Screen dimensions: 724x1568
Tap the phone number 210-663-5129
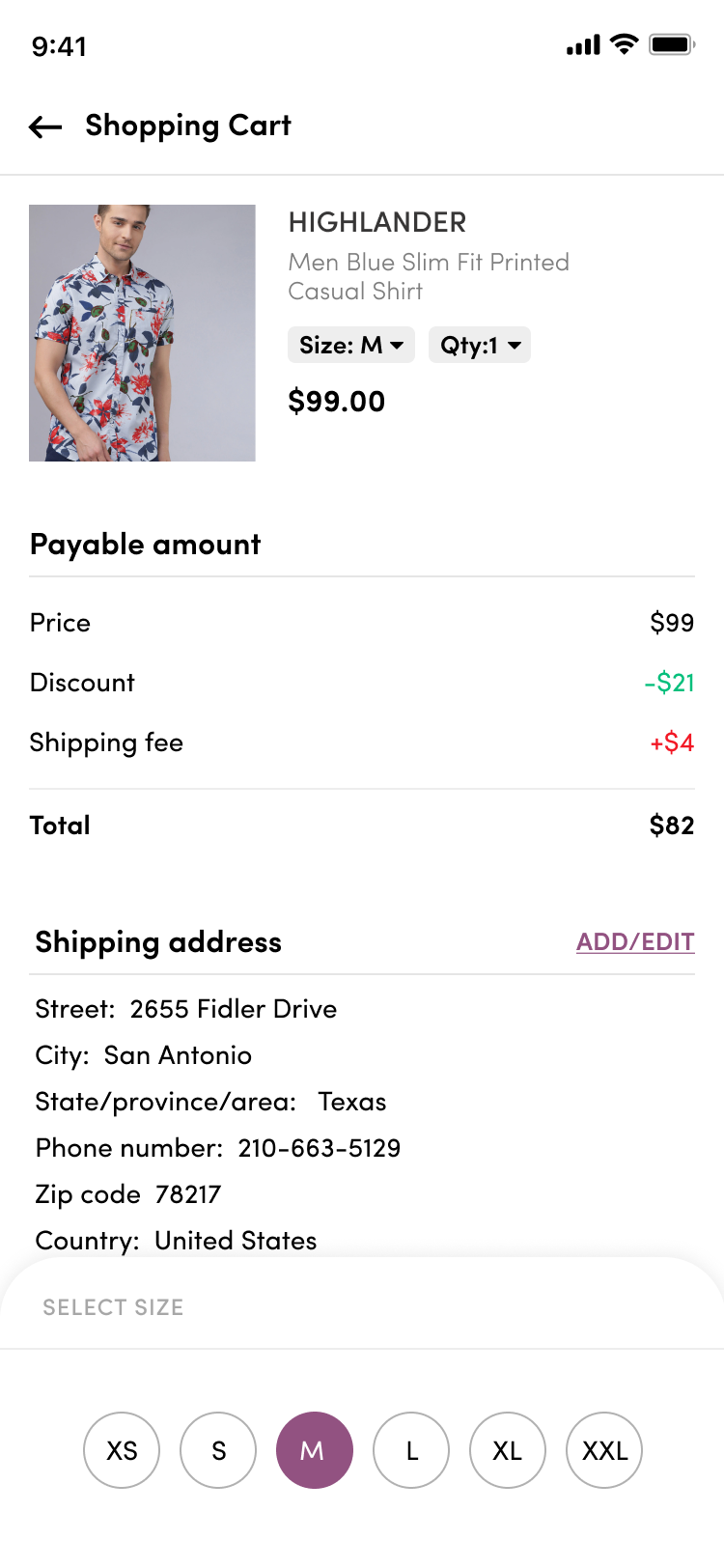pyautogui.click(x=320, y=1148)
